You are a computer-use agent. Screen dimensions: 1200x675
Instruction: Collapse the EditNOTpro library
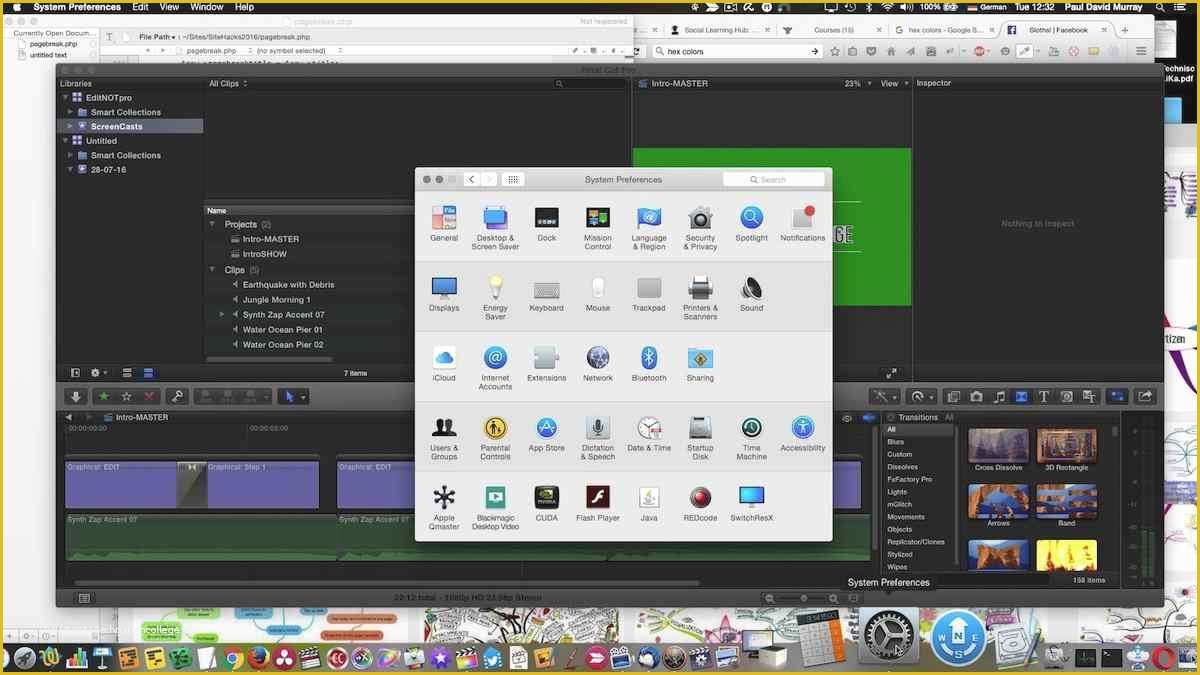pos(65,98)
